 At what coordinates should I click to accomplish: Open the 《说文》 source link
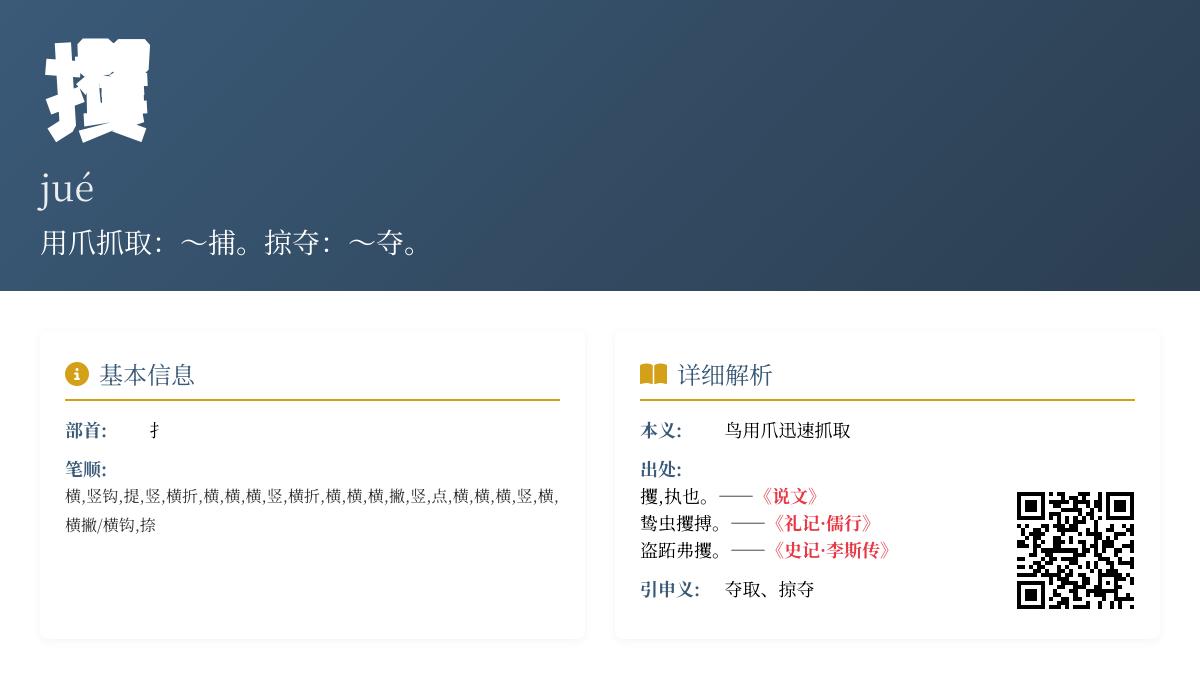790,497
